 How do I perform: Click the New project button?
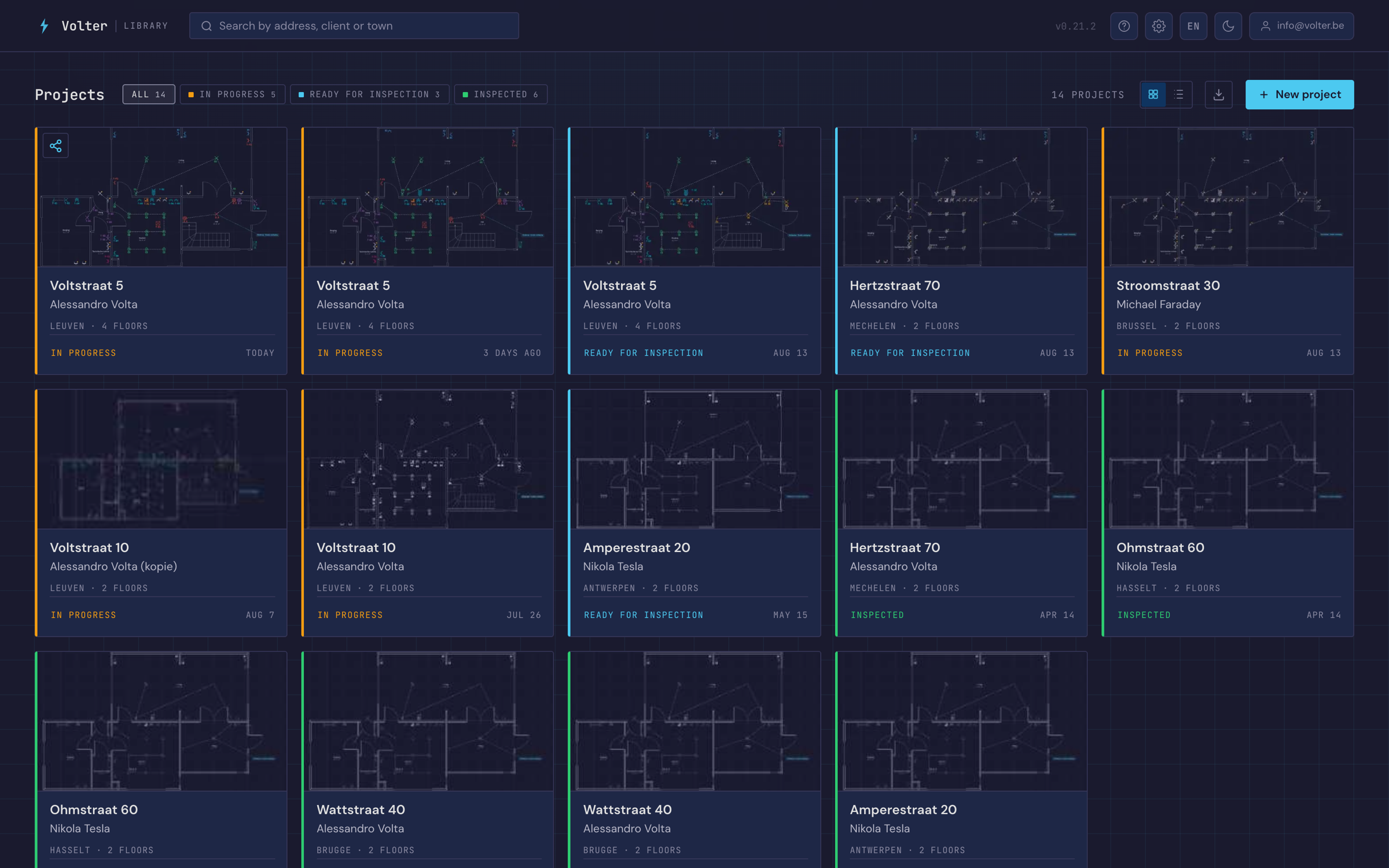tap(1300, 94)
